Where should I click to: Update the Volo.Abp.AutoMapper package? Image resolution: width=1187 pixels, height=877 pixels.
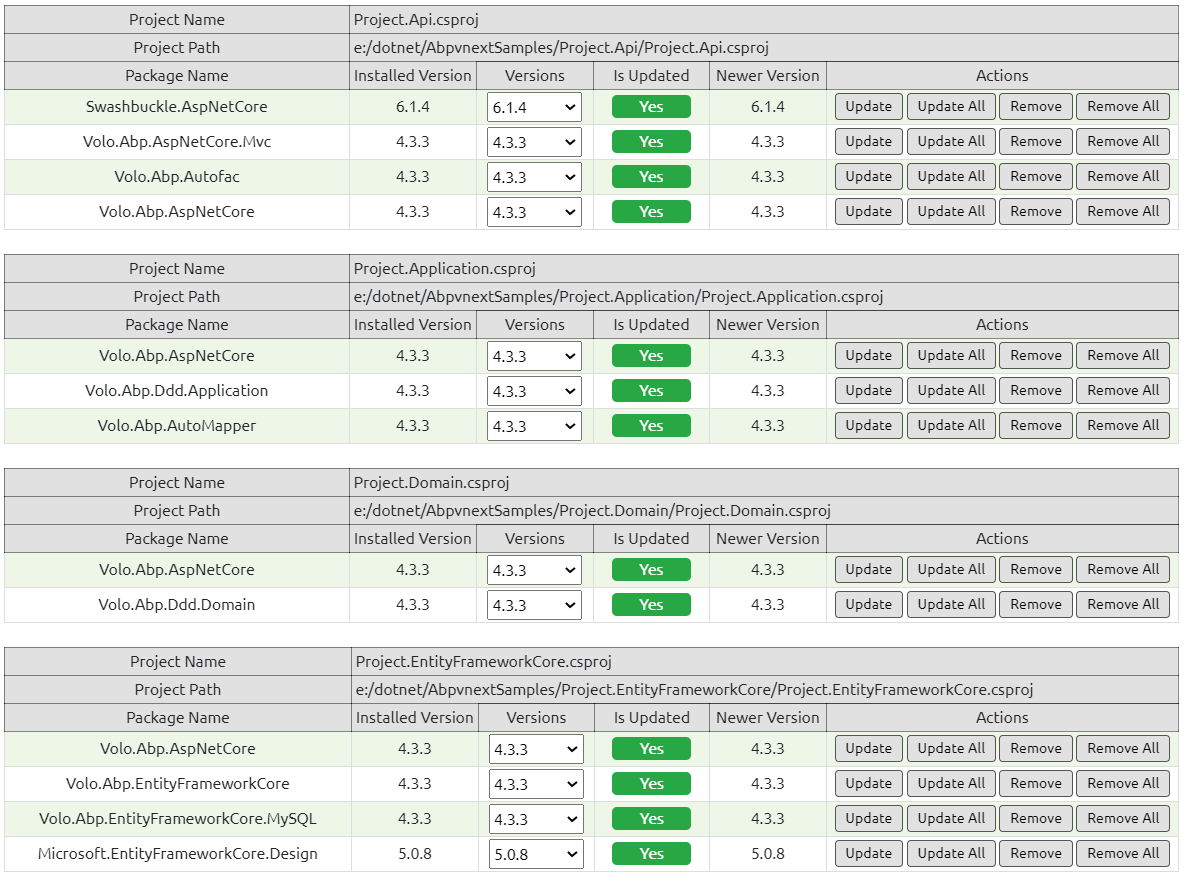coord(868,426)
